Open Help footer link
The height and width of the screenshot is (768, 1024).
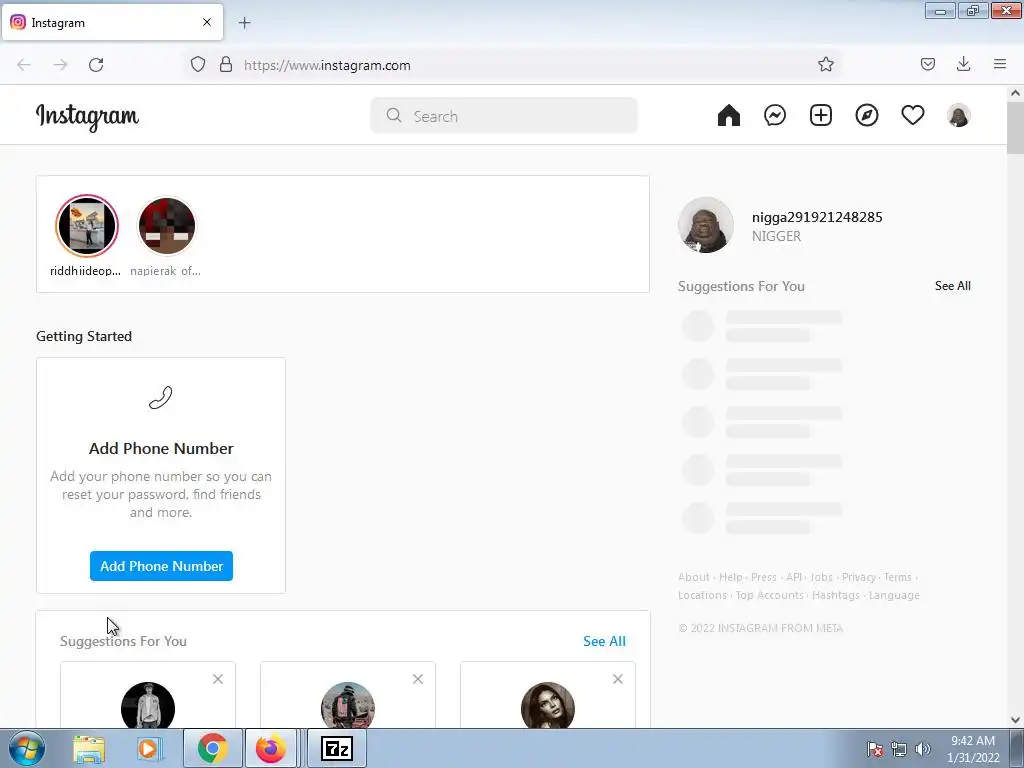point(731,577)
